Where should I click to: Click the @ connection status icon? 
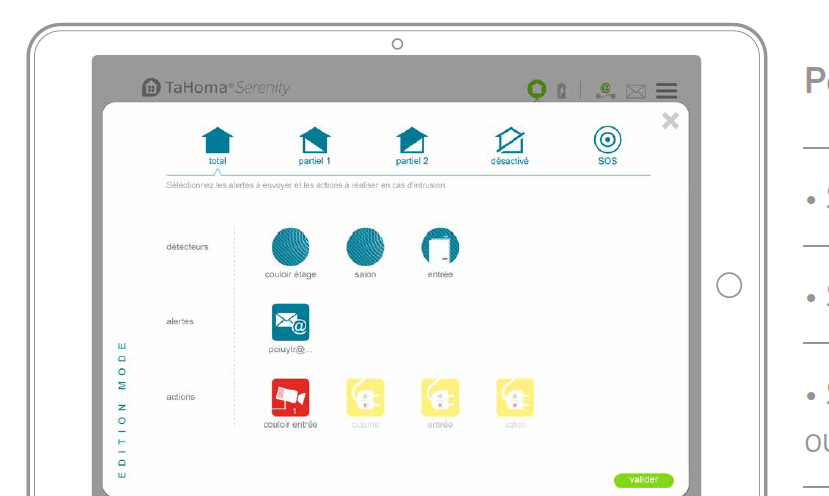605,90
